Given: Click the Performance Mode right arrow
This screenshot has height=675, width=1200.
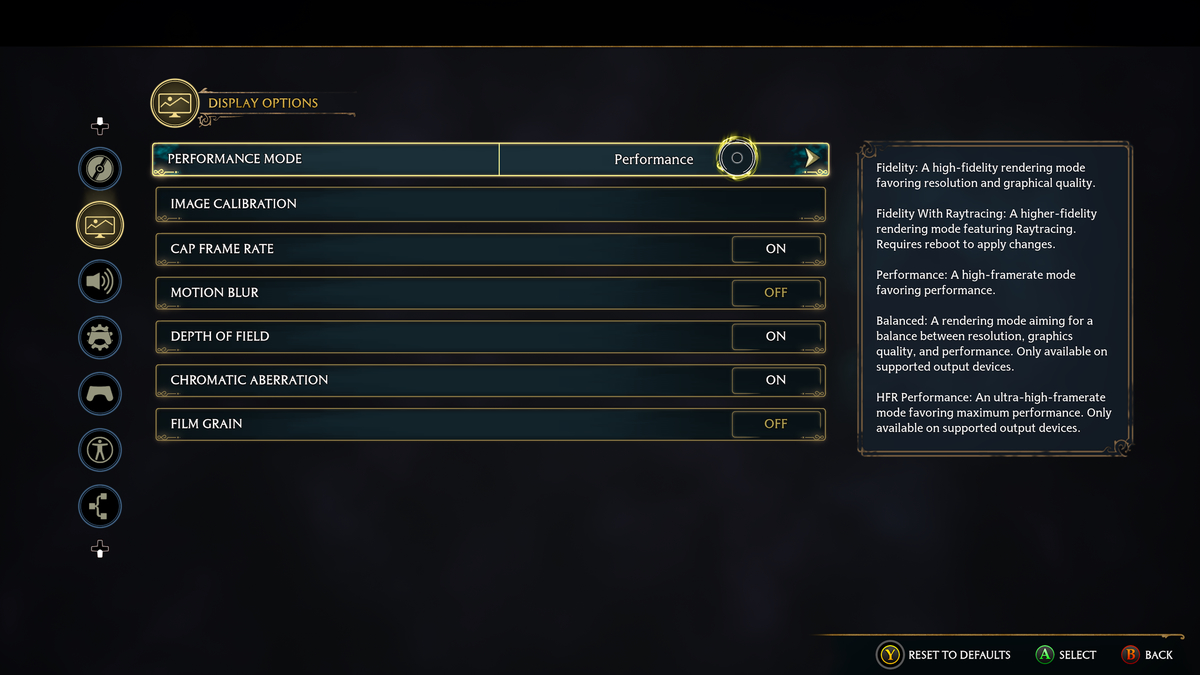Looking at the screenshot, I should (x=812, y=157).
